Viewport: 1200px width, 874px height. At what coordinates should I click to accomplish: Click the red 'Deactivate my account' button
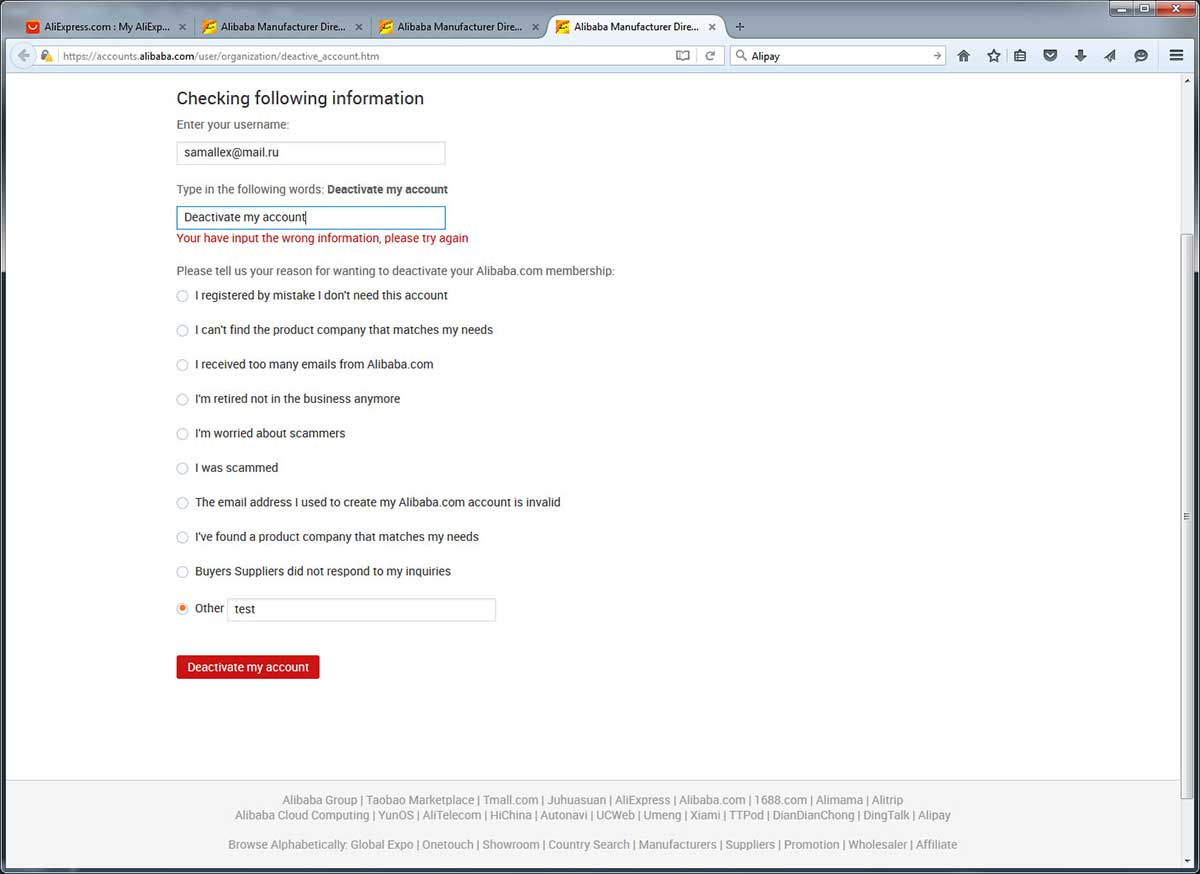coord(248,667)
